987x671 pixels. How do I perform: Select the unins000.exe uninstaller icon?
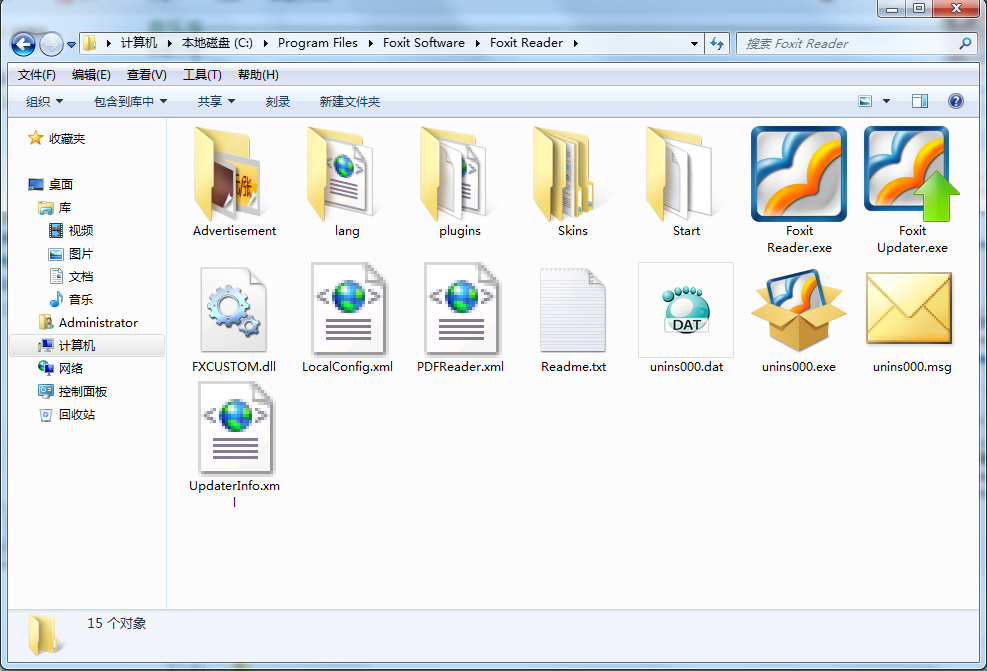[798, 311]
